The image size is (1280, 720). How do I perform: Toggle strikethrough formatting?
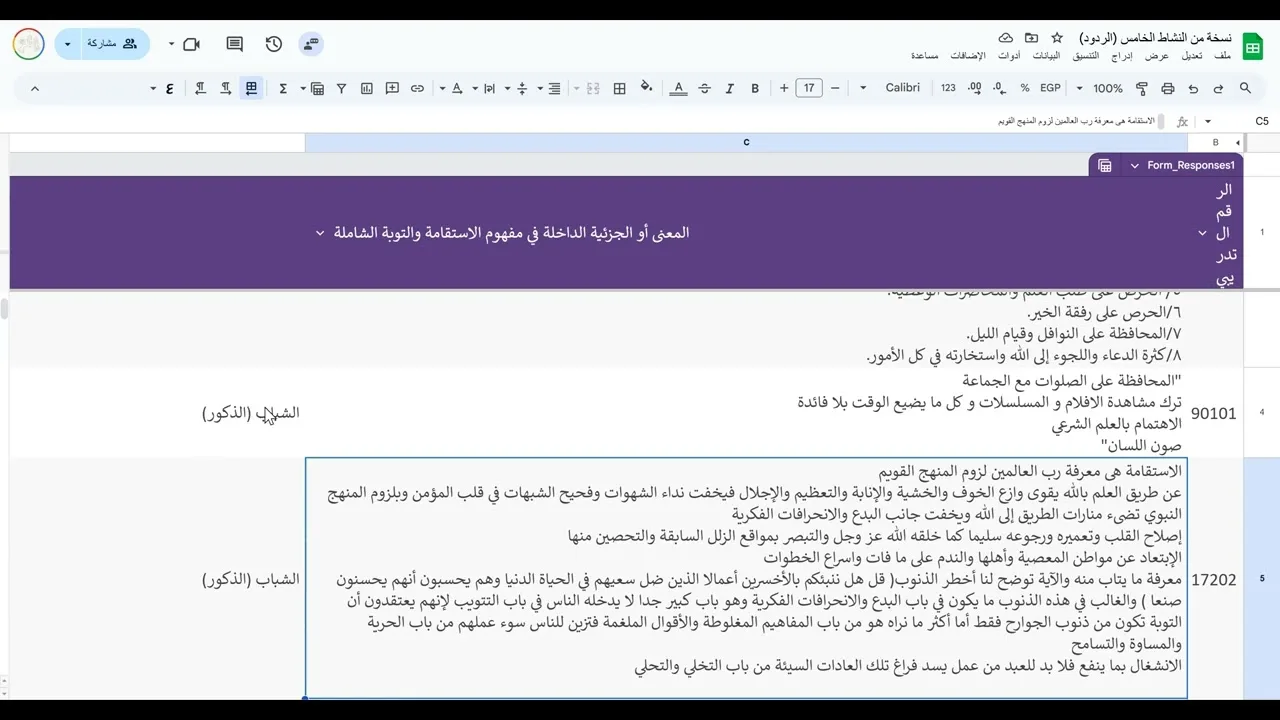click(704, 88)
